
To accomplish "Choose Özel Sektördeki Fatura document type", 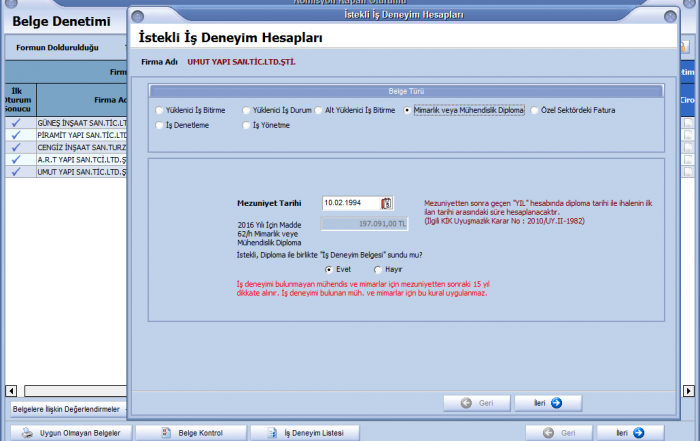I will click(x=535, y=111).
